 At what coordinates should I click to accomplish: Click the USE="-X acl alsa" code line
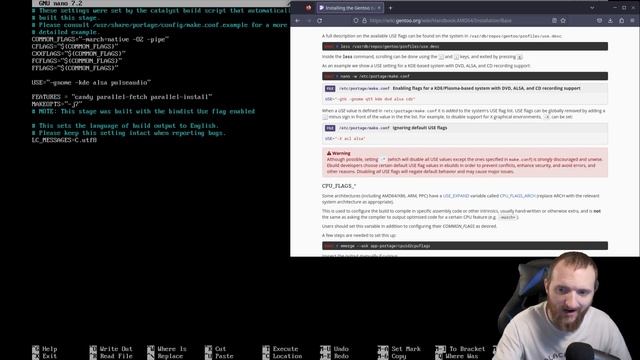pyautogui.click(x=345, y=139)
